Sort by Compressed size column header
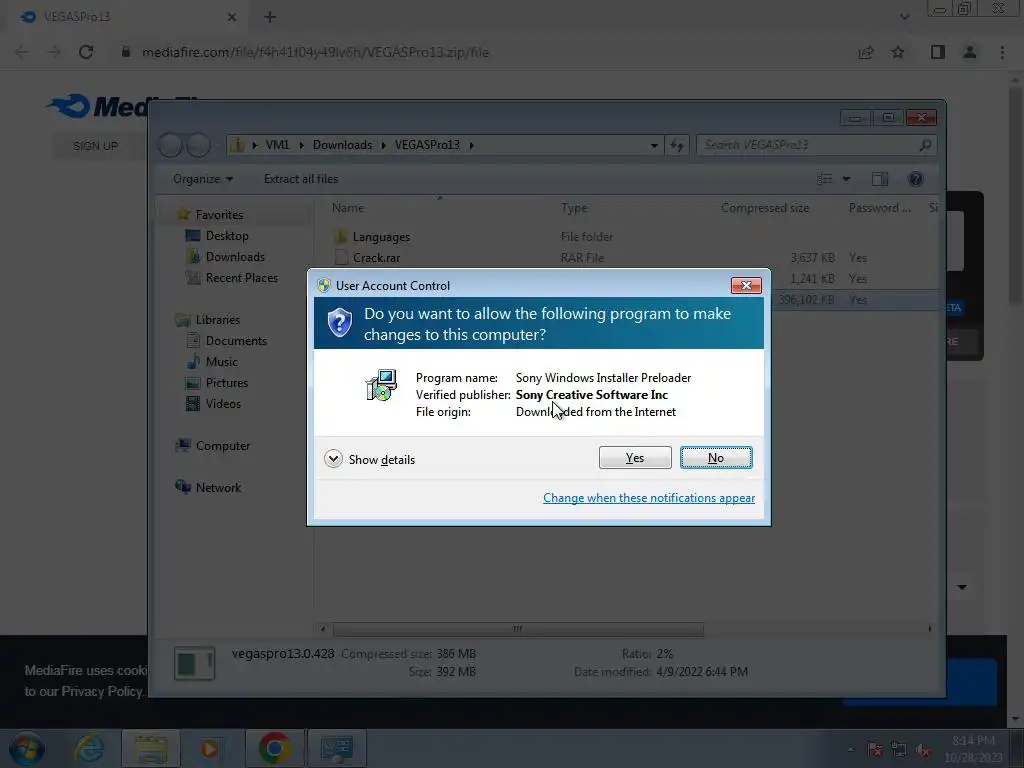Screen dimensions: 1024x768 coord(765,208)
